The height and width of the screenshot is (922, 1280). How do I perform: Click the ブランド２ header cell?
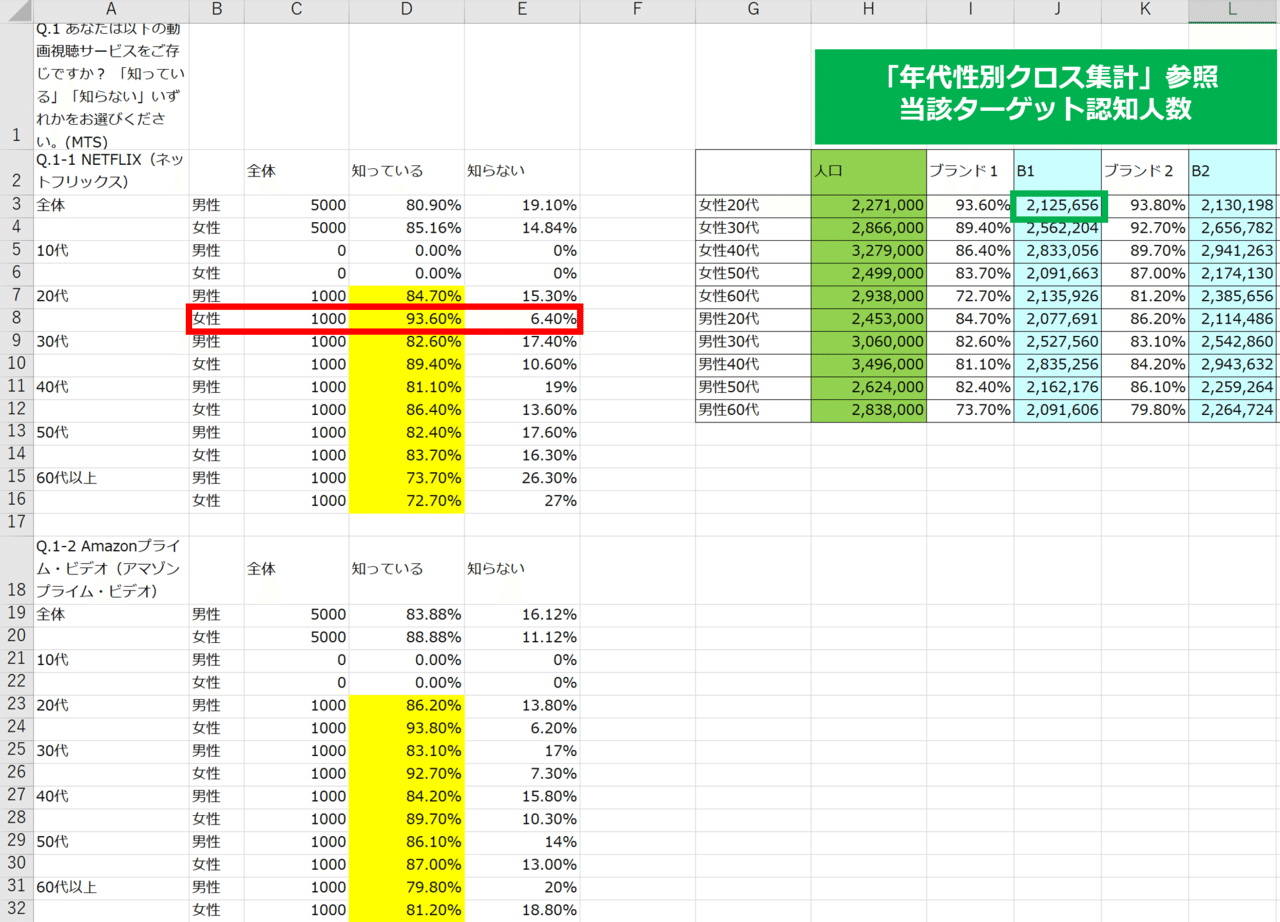(x=1145, y=172)
